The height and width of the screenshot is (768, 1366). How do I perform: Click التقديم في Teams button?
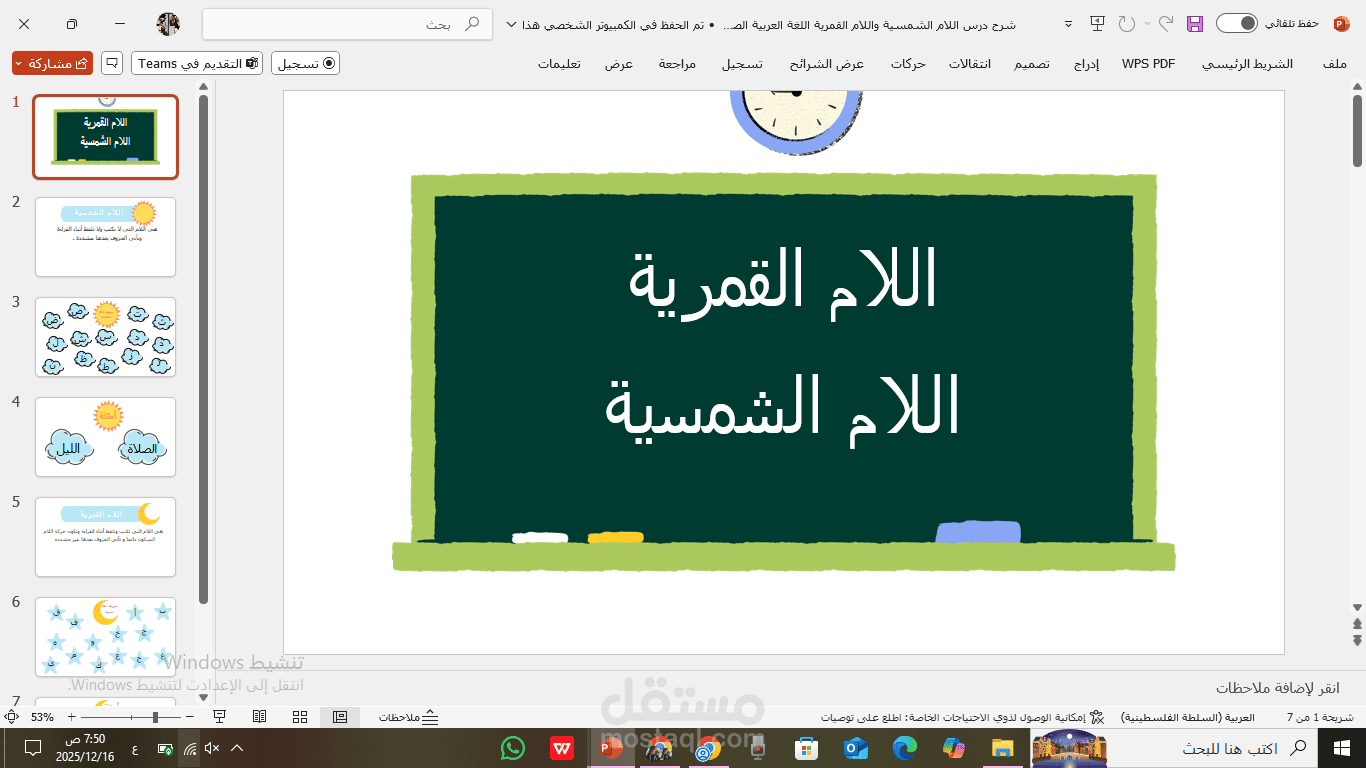pyautogui.click(x=197, y=63)
